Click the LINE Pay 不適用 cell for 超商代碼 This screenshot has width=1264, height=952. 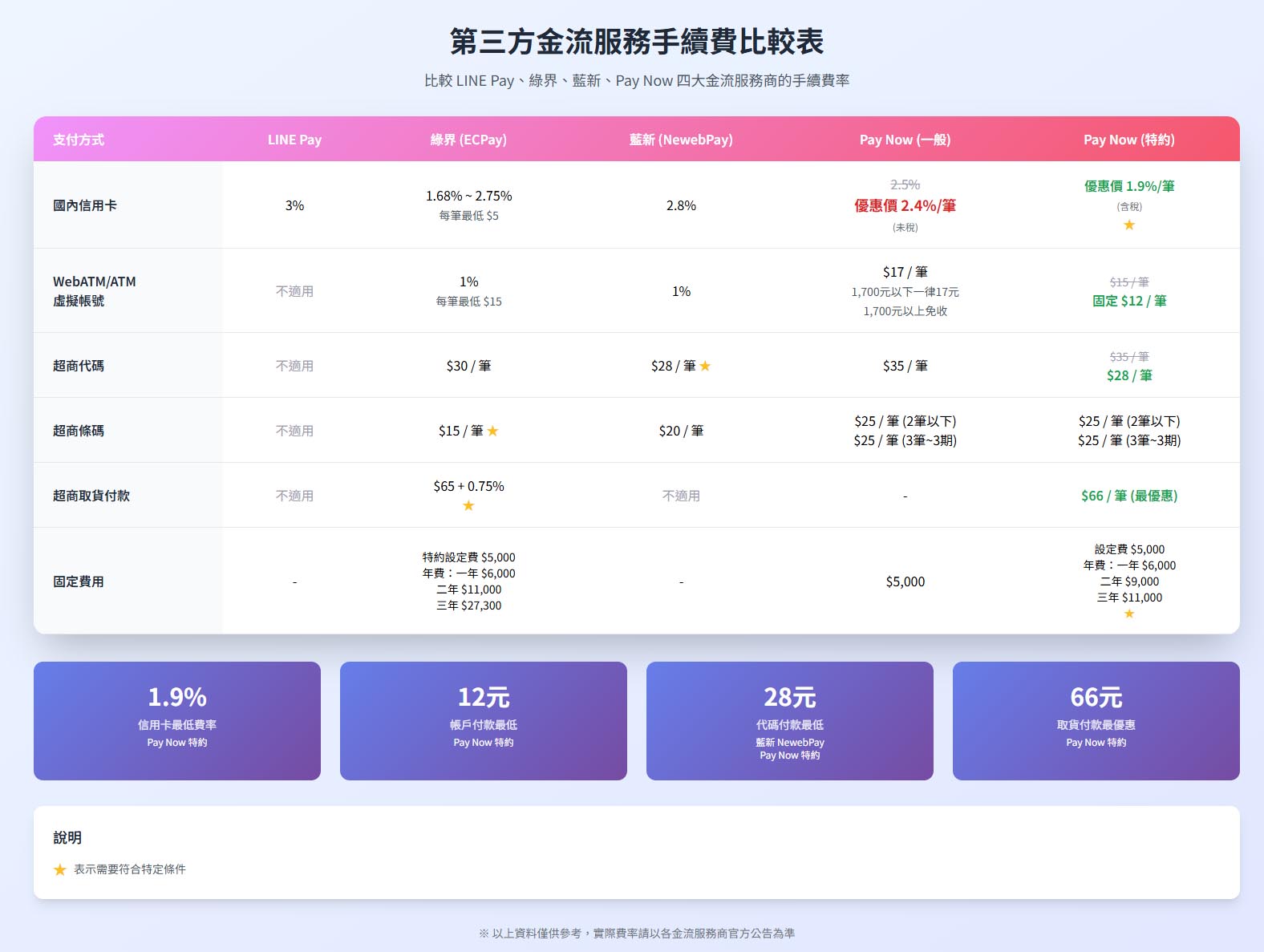point(294,366)
